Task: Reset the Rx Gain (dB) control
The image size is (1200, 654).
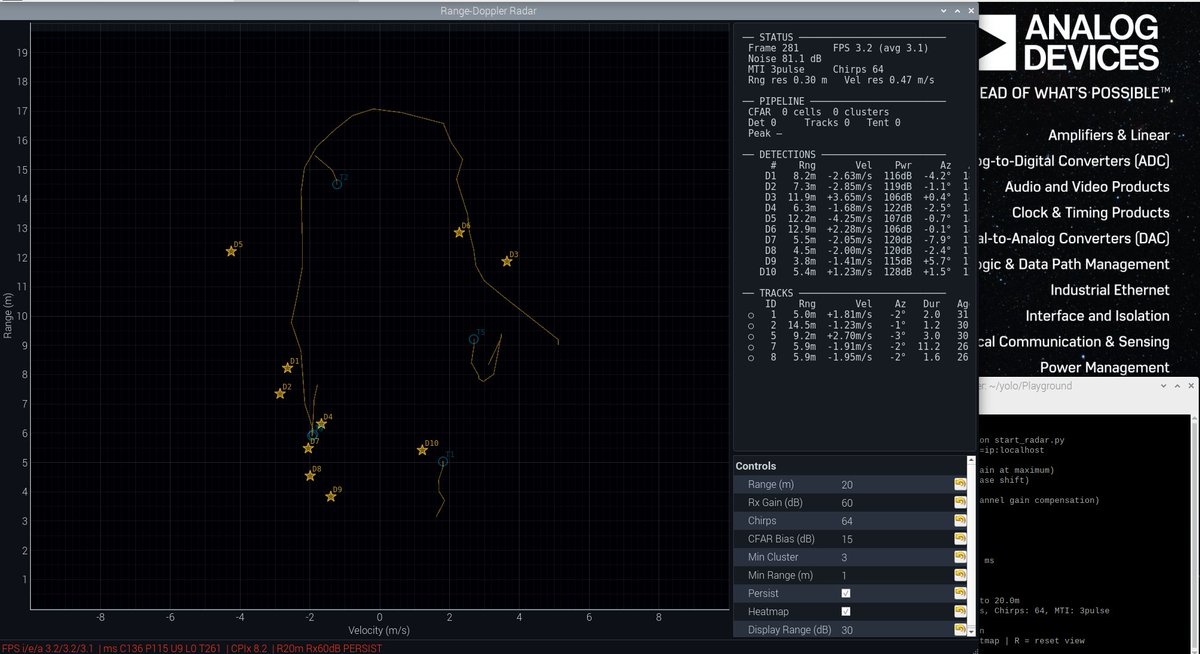Action: [x=960, y=502]
